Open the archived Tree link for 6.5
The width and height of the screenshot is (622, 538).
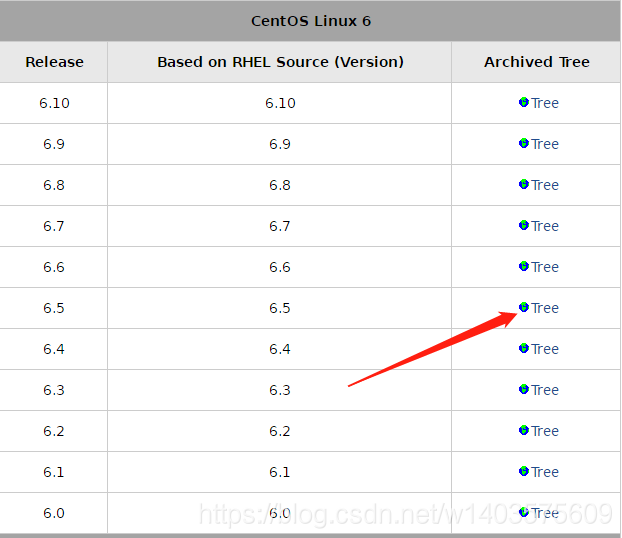545,308
